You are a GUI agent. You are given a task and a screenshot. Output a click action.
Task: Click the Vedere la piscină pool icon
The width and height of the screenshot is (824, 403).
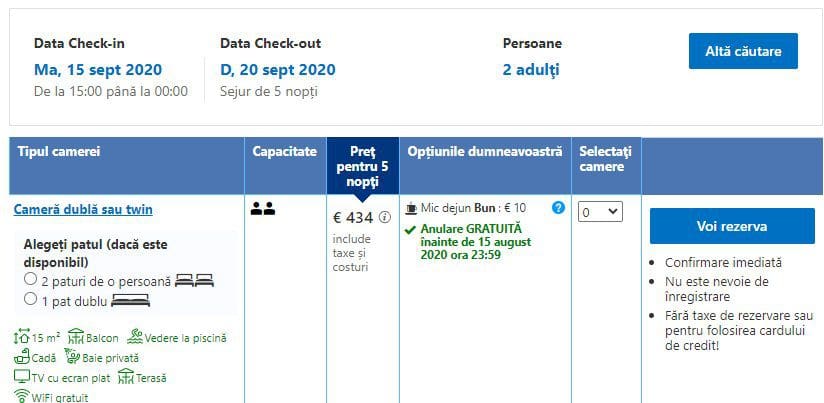coord(135,337)
